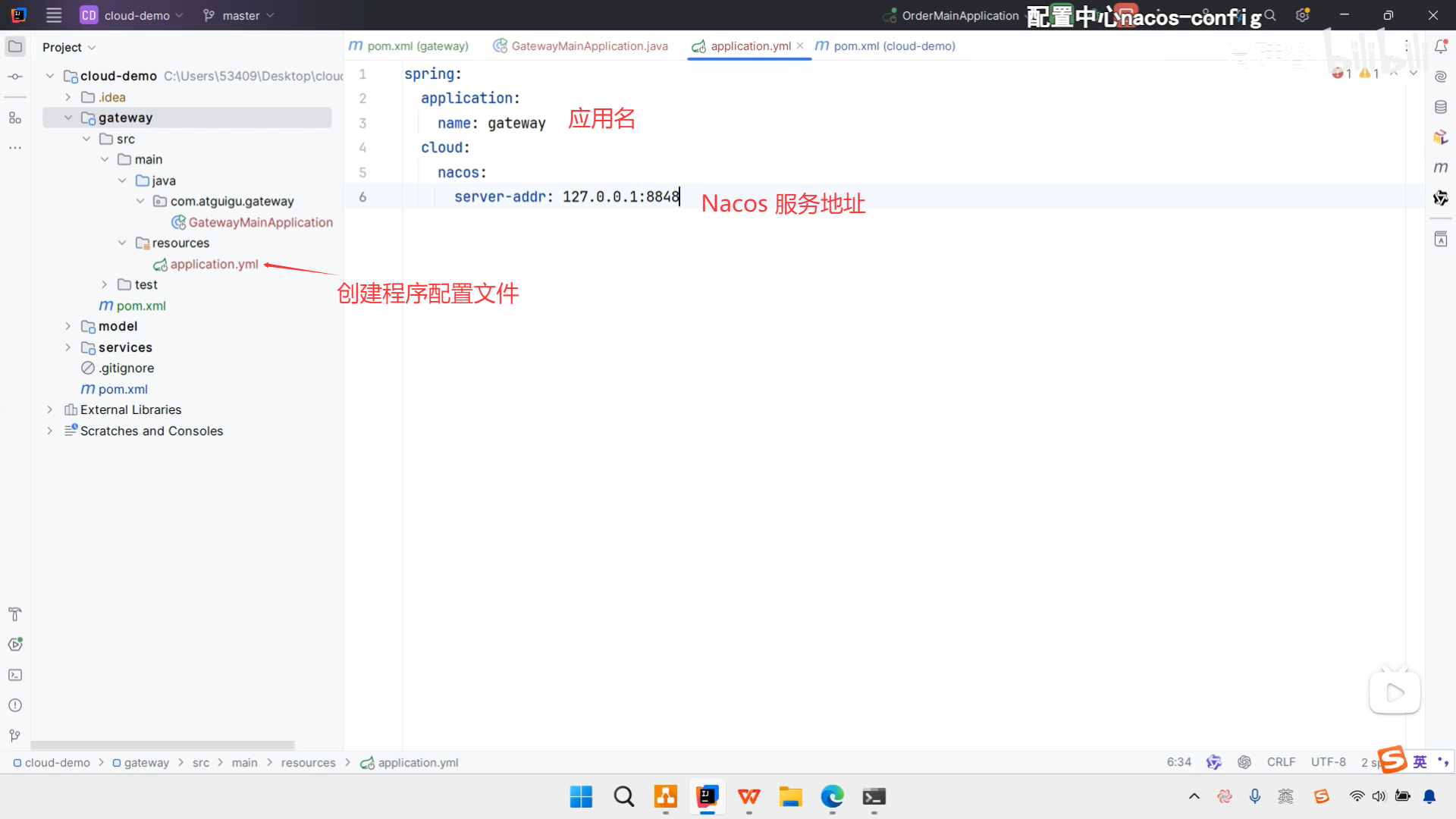Open the Maven tool window icon
The width and height of the screenshot is (1456, 819).
[1441, 167]
